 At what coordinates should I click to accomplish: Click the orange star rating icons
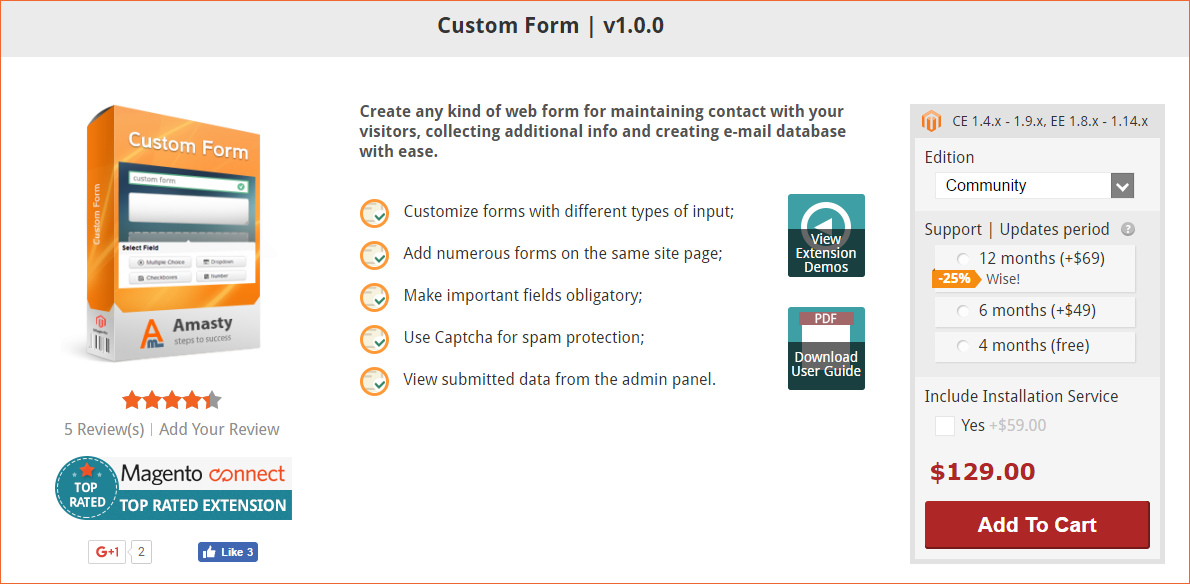pyautogui.click(x=172, y=400)
